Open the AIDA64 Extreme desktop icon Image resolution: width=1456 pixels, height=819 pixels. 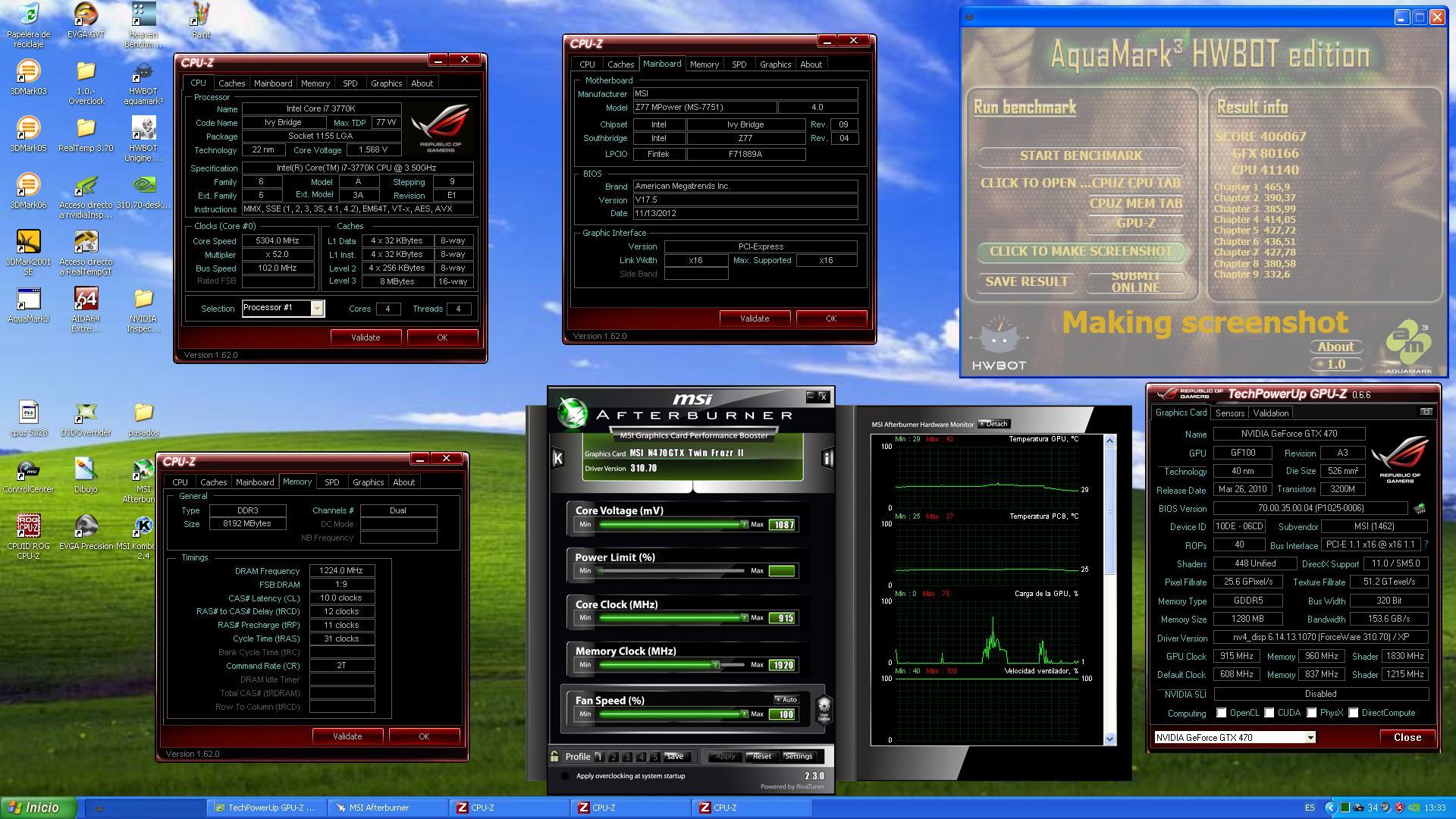tap(86, 309)
